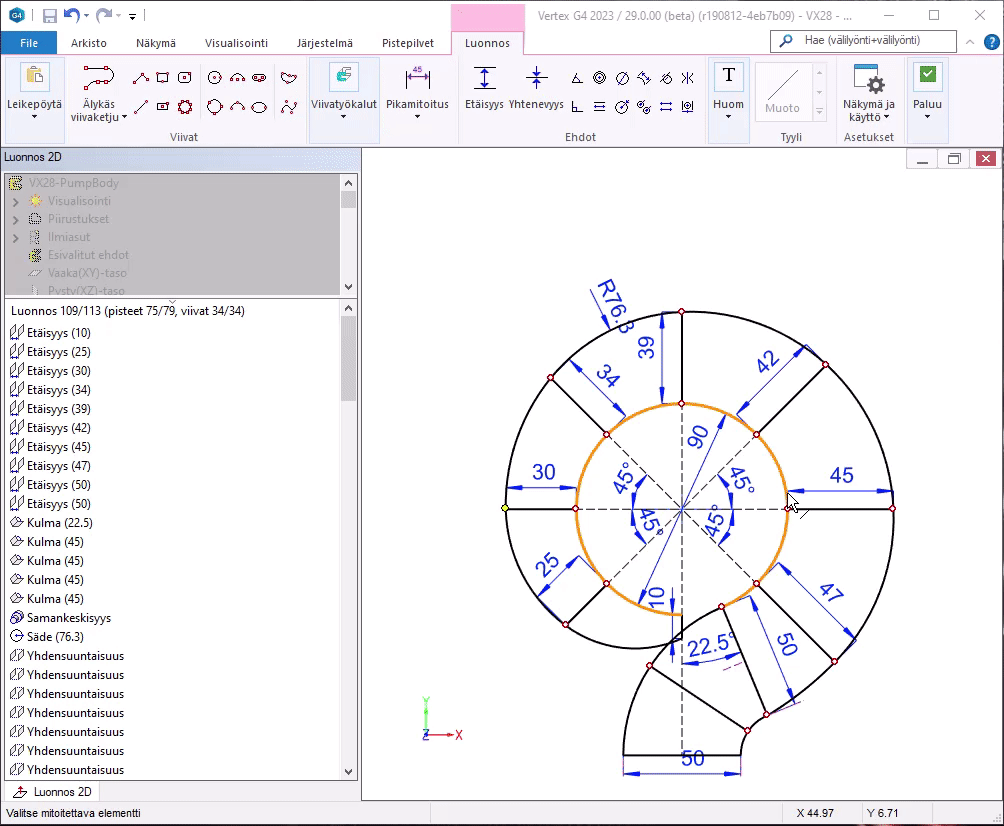This screenshot has width=1004, height=826.
Task: Open the File menu
Action: tap(29, 43)
